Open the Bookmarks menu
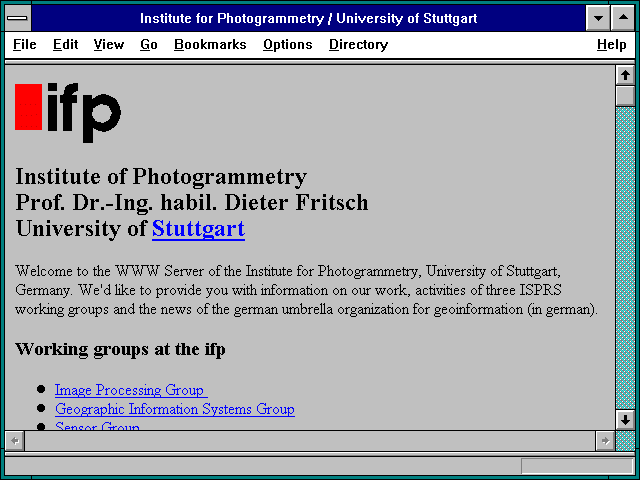Image resolution: width=640 pixels, height=480 pixels. point(210,44)
